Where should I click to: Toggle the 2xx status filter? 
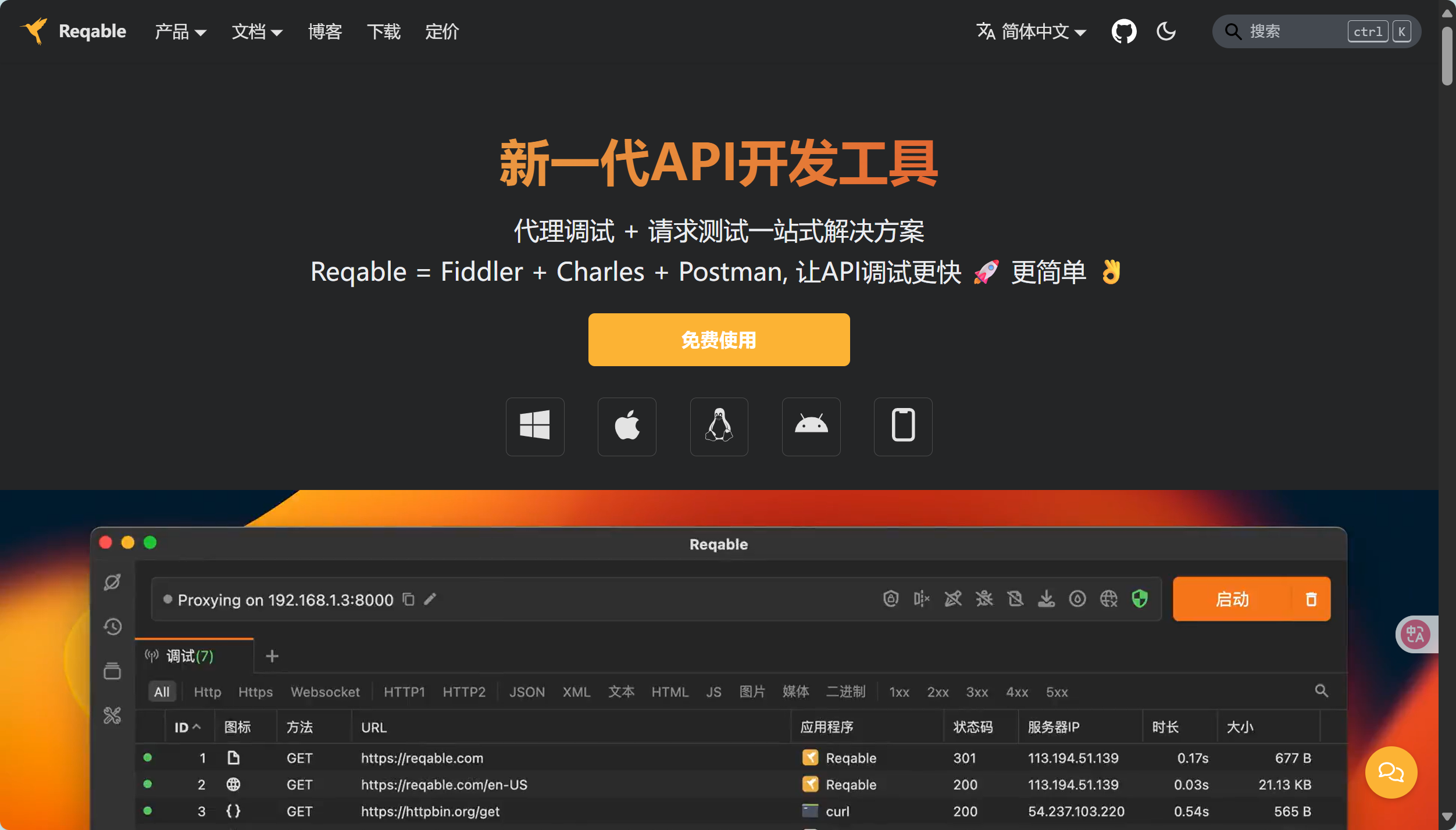click(x=937, y=692)
